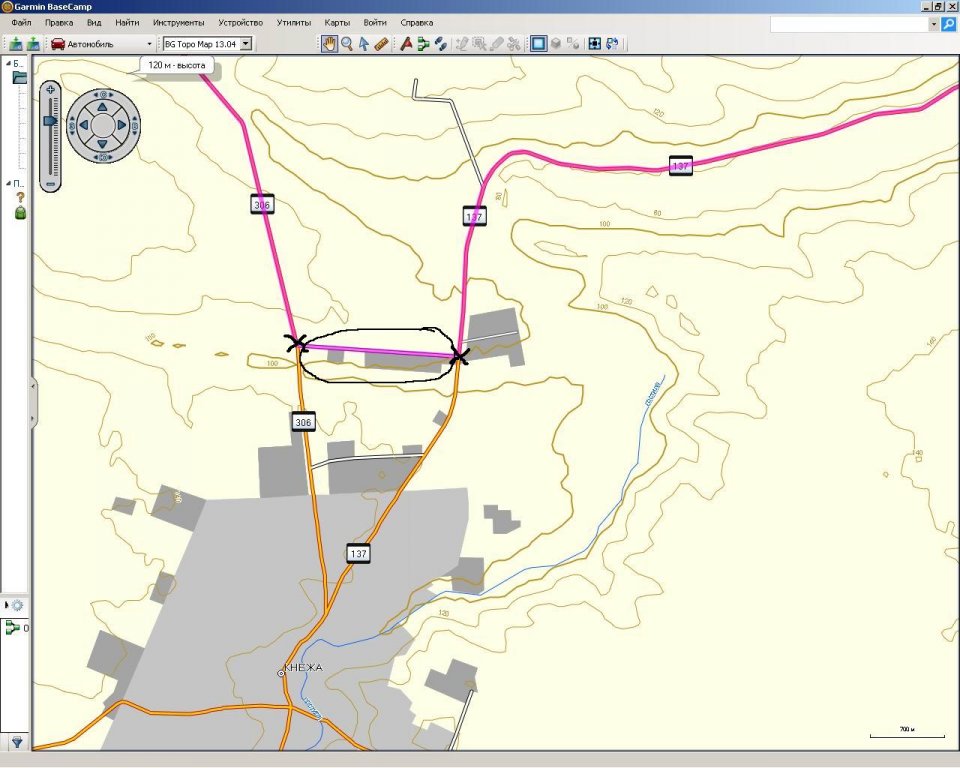Open the Найти menu

coord(127,23)
